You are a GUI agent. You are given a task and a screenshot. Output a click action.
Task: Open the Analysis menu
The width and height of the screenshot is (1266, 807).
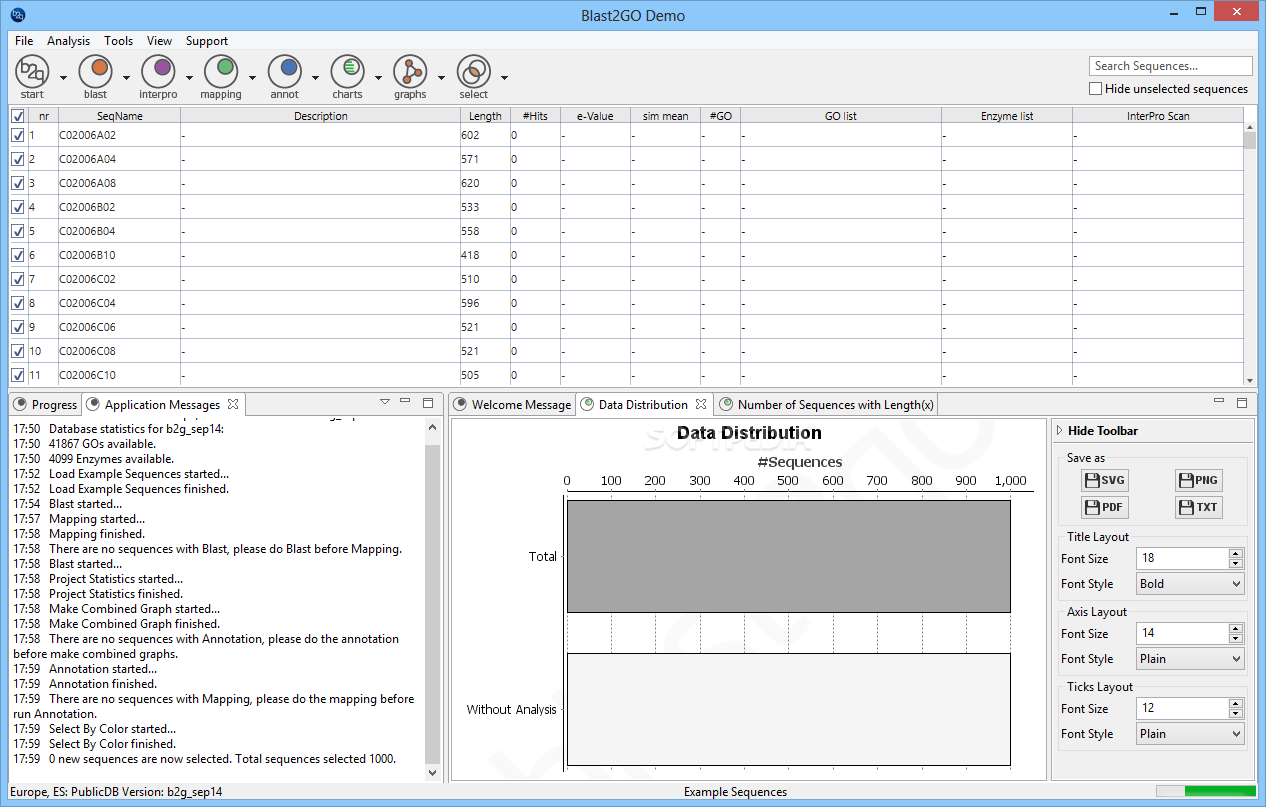(68, 41)
